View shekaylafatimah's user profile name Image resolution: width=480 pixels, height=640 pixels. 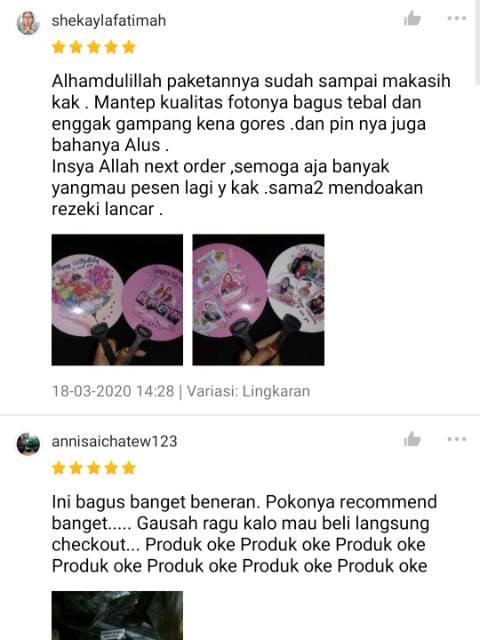coord(109,20)
